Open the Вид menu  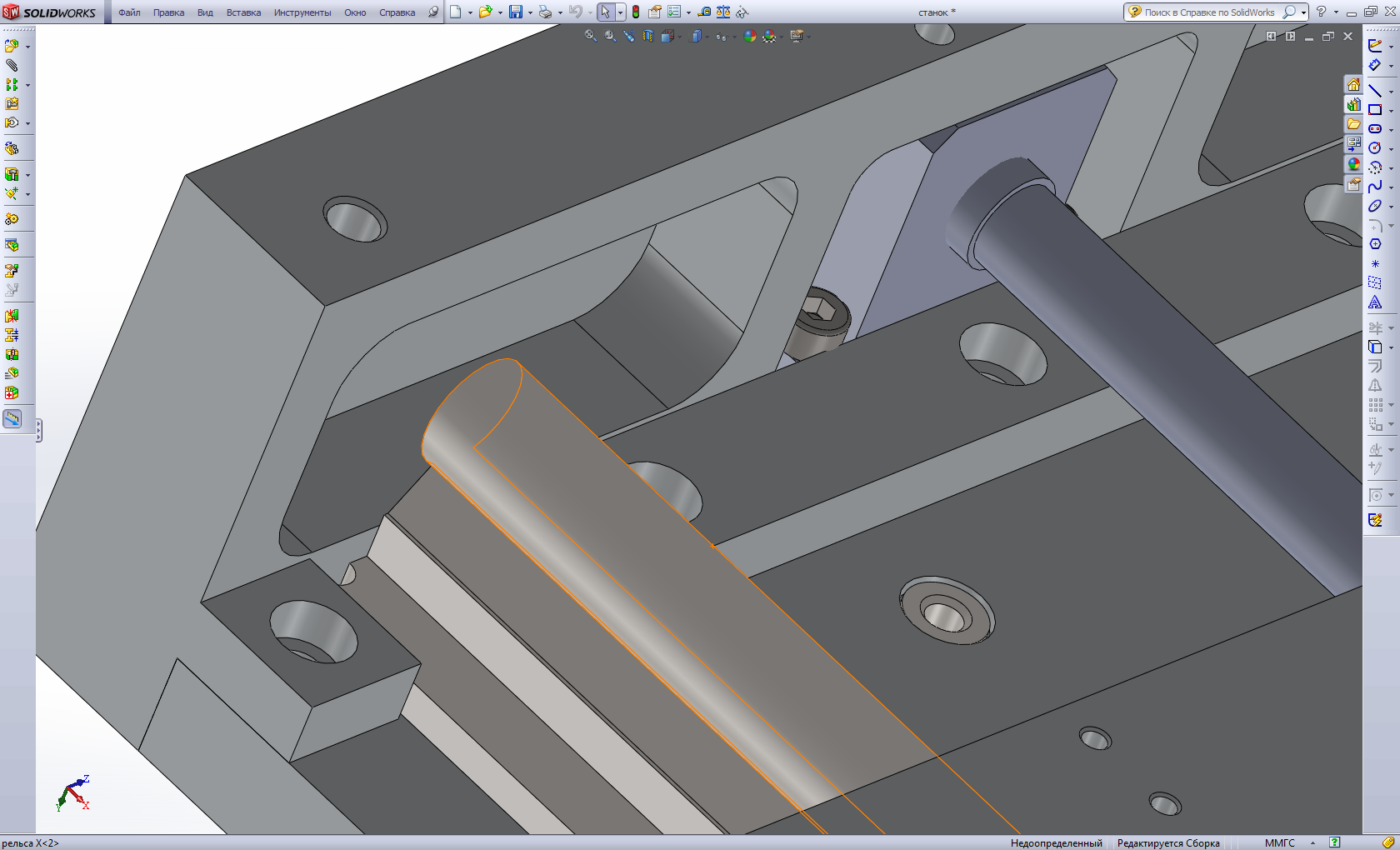point(205,12)
